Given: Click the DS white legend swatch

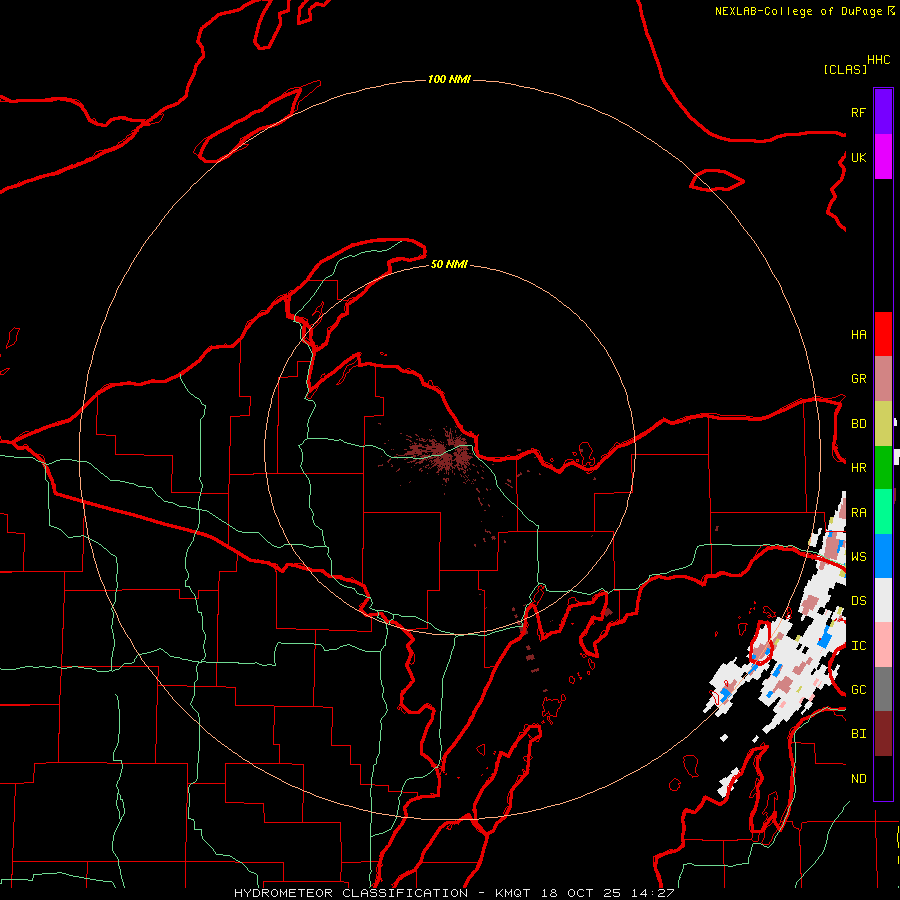Looking at the screenshot, I should [883, 600].
